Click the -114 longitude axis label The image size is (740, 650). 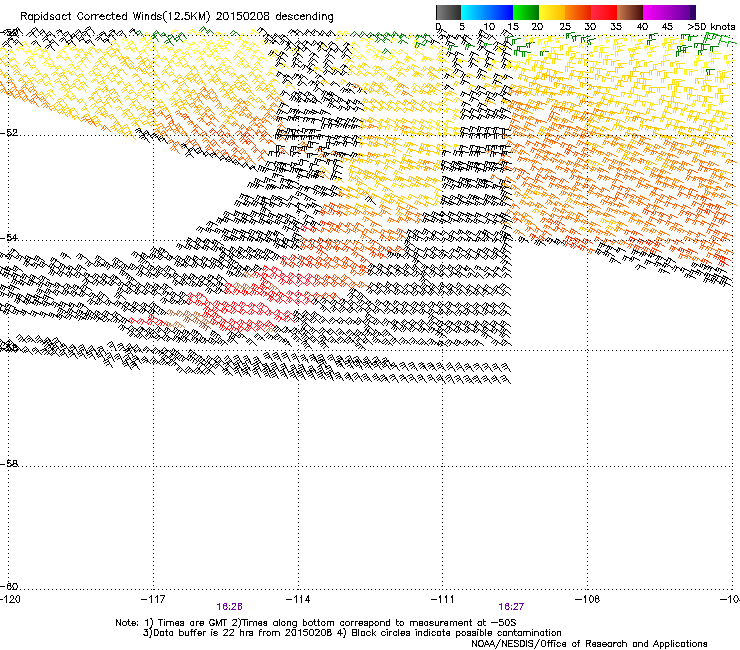tap(298, 599)
